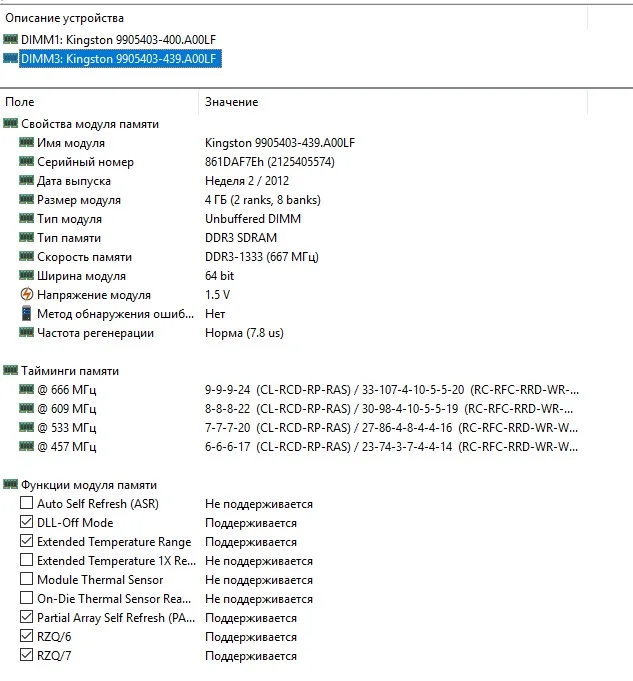Toggle the RZQ/7 checkbox
This screenshot has height=681, width=633.
[x=27, y=655]
